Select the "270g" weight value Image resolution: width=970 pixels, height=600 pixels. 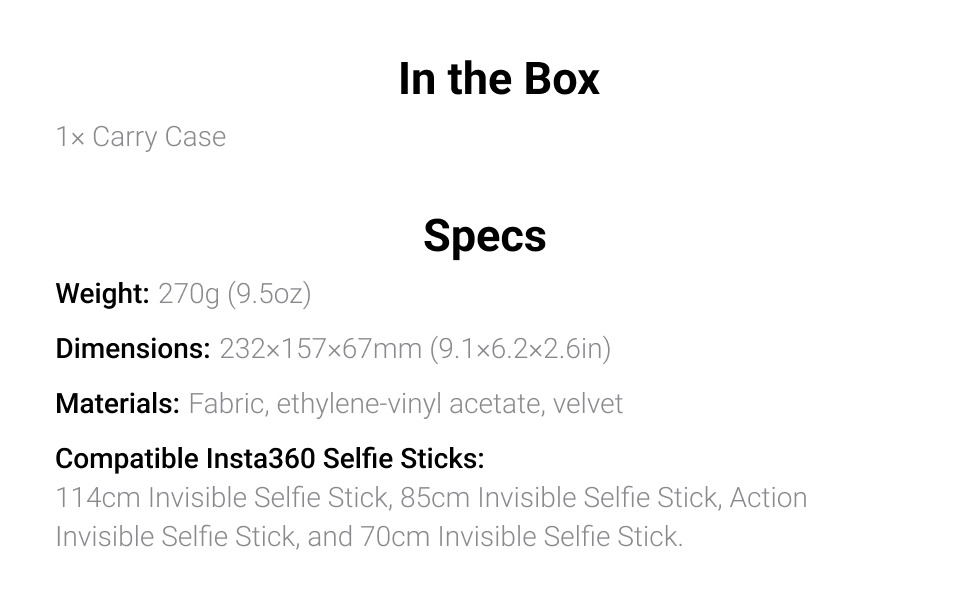(188, 294)
